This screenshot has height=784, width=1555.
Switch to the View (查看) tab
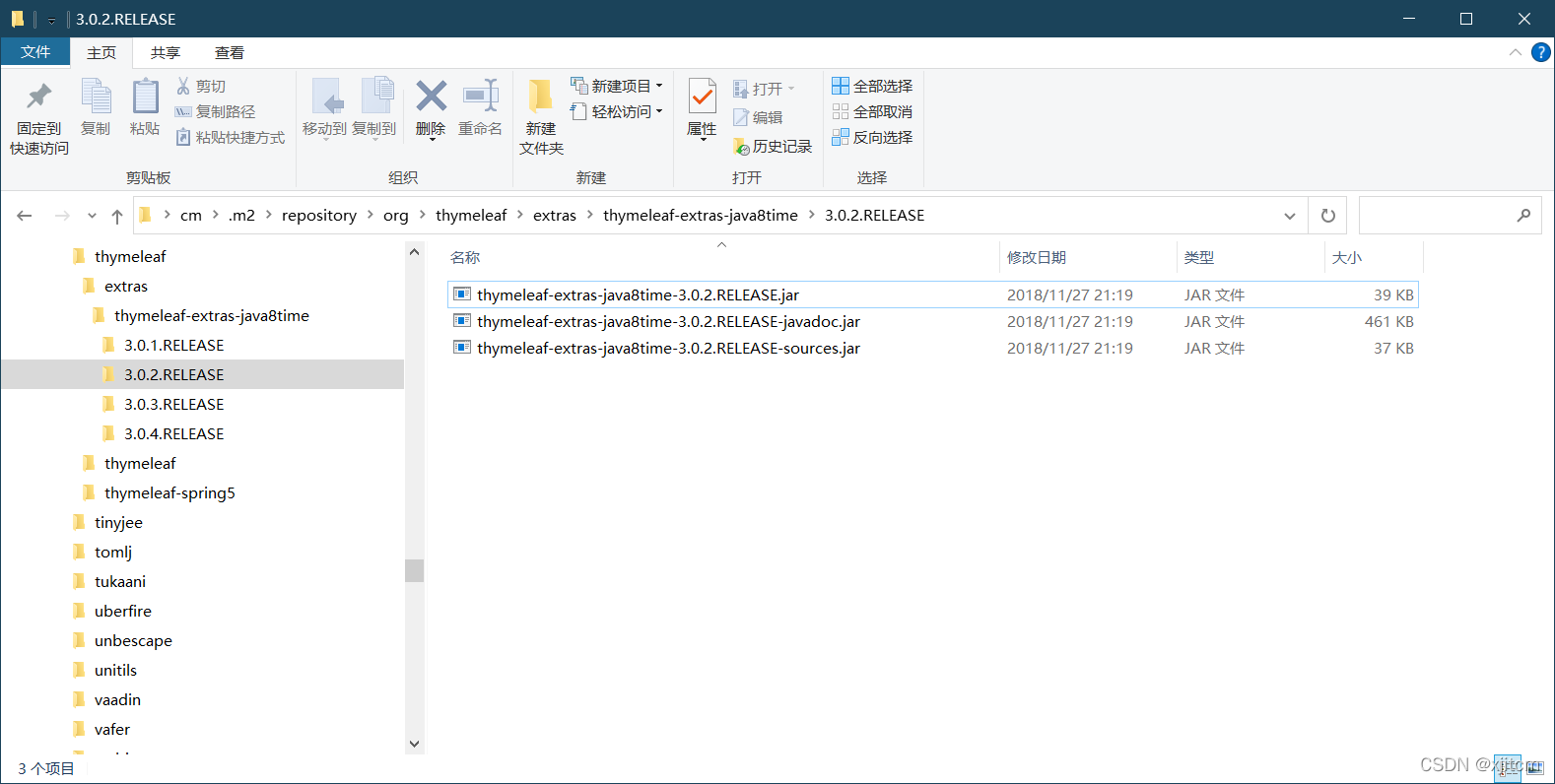230,52
